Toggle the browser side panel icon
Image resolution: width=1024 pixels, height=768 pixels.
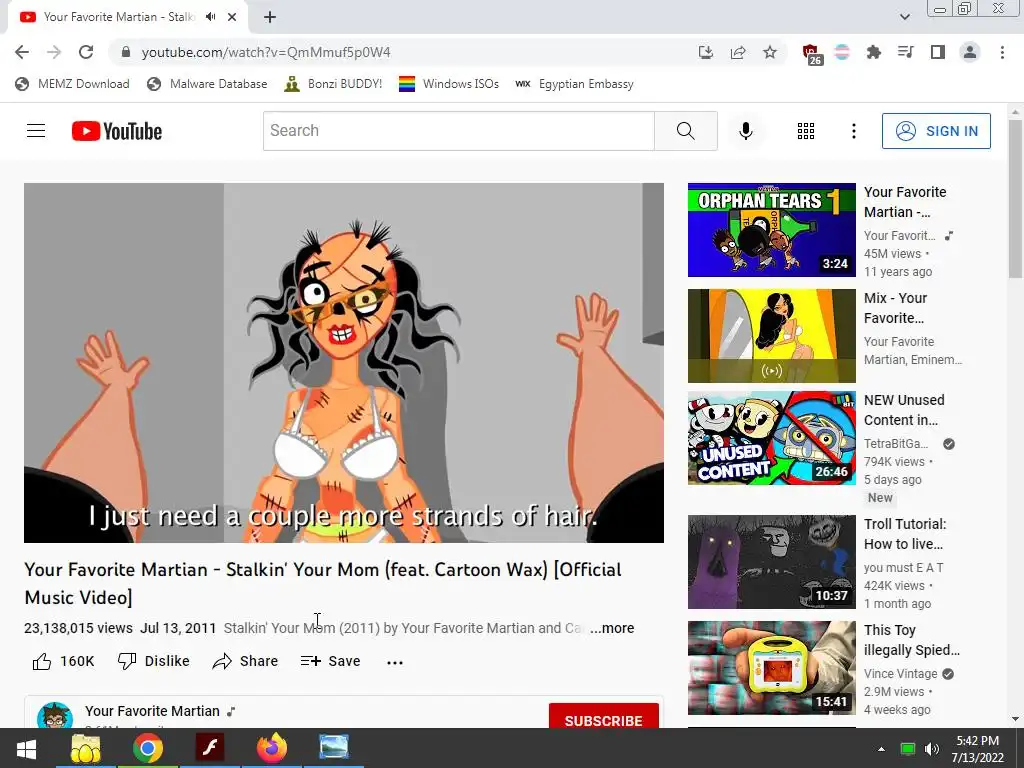(938, 52)
